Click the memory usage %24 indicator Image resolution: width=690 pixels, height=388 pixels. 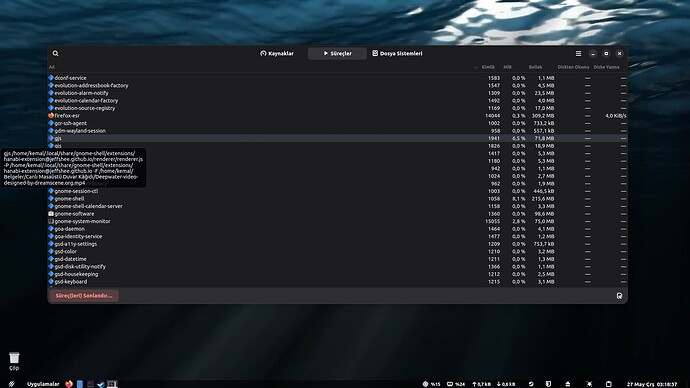pyautogui.click(x=456, y=384)
